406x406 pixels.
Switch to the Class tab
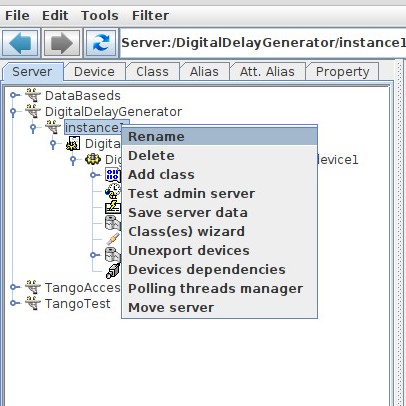point(152,72)
